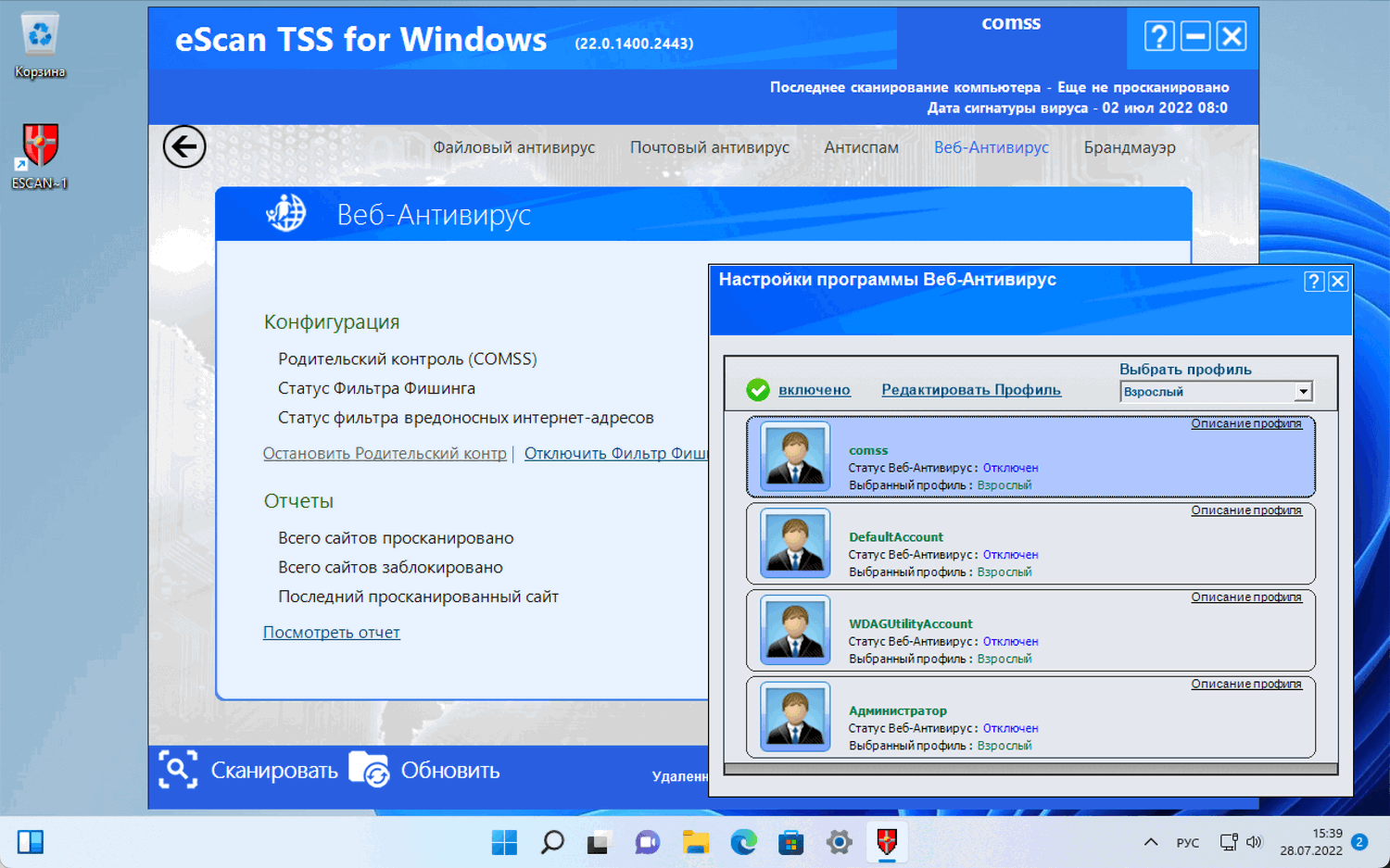Open the volume tray icon
The height and width of the screenshot is (868, 1390).
pyautogui.click(x=1255, y=842)
